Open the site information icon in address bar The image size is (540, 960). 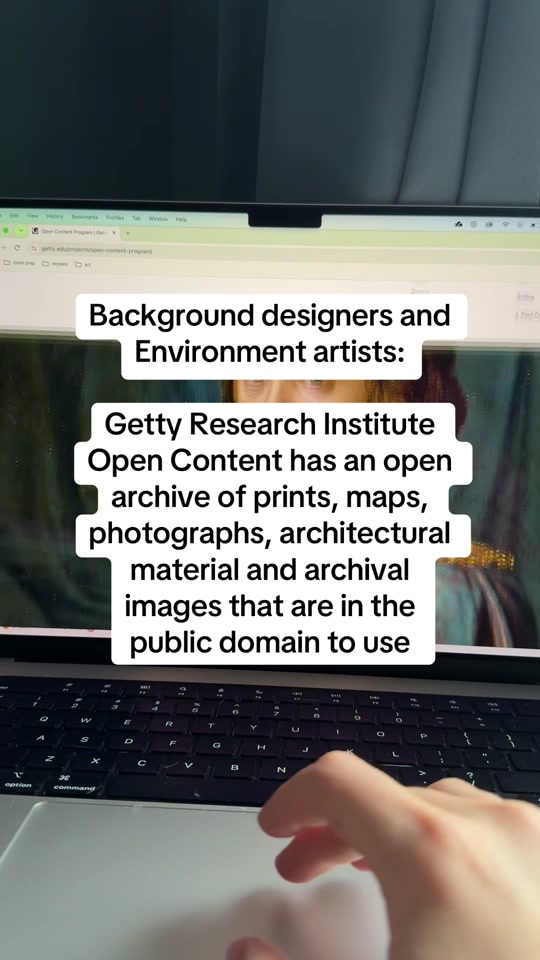pyautogui.click(x=34, y=249)
